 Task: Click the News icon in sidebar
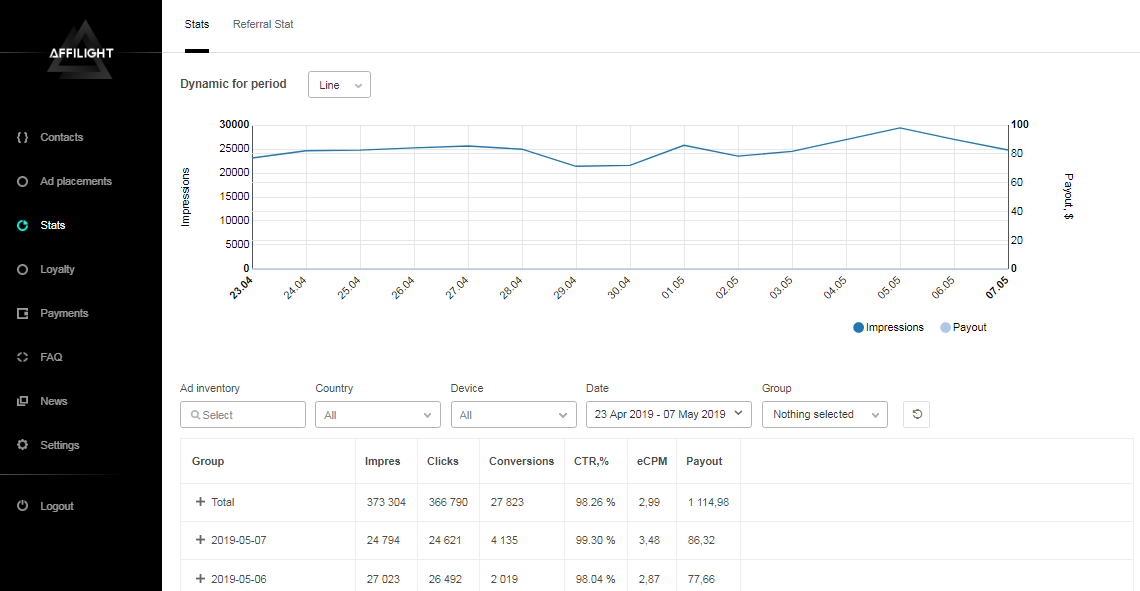pyautogui.click(x=22, y=401)
